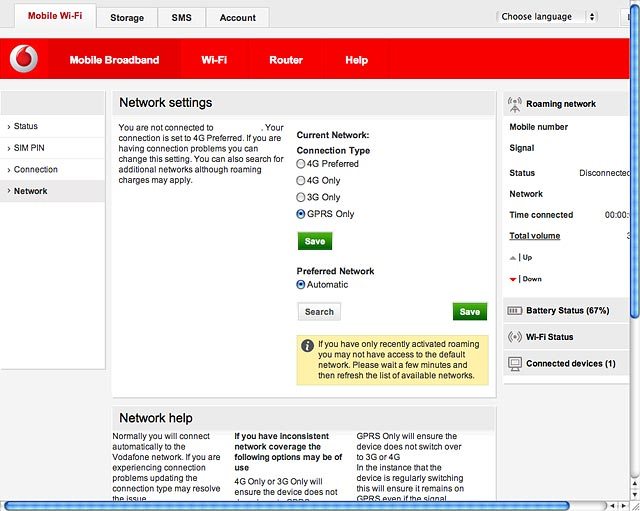The height and width of the screenshot is (511, 640).
Task: Click the roaming network antenna icon
Action: pyautogui.click(x=515, y=104)
